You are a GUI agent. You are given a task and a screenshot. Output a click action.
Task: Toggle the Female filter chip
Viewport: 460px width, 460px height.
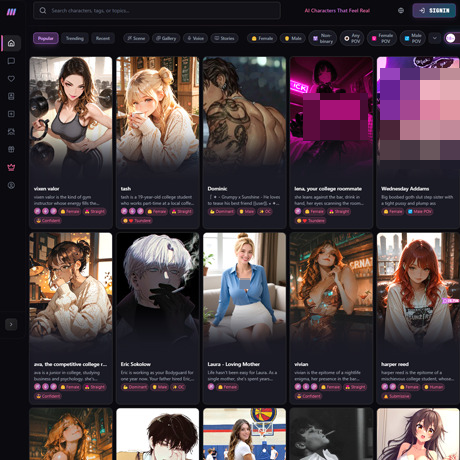262,38
